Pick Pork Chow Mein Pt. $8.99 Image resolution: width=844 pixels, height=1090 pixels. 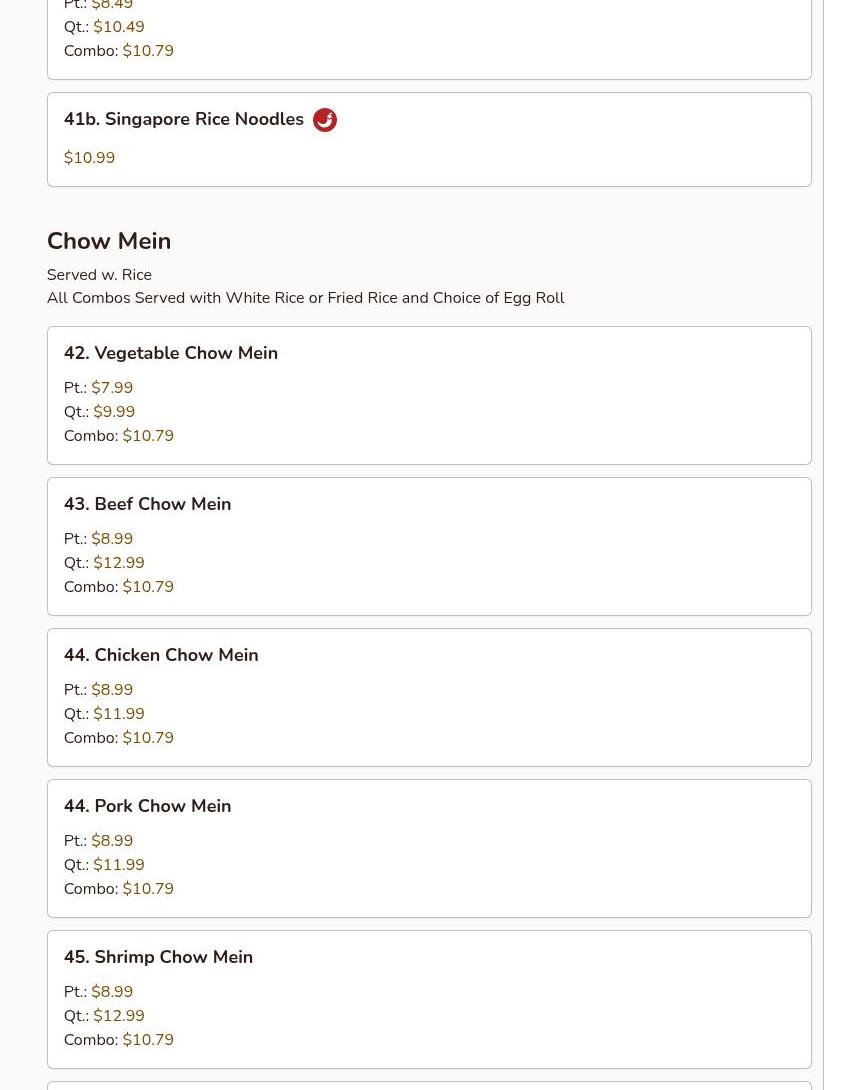click(99, 840)
